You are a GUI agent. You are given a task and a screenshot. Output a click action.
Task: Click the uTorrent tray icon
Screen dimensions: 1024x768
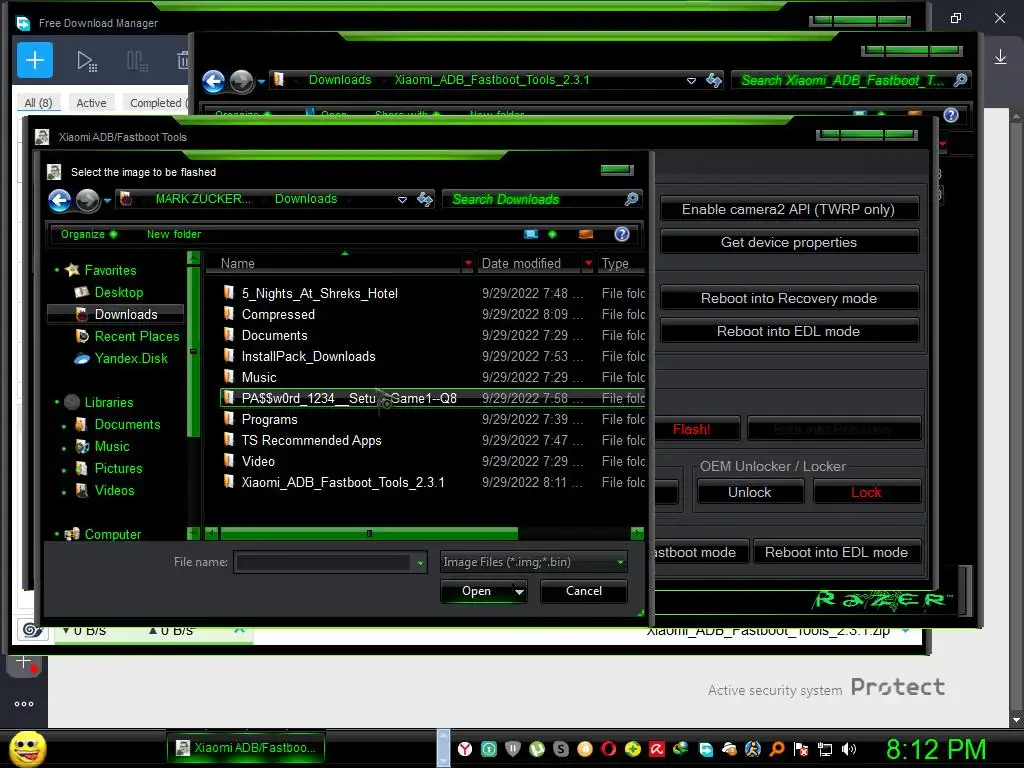point(537,749)
